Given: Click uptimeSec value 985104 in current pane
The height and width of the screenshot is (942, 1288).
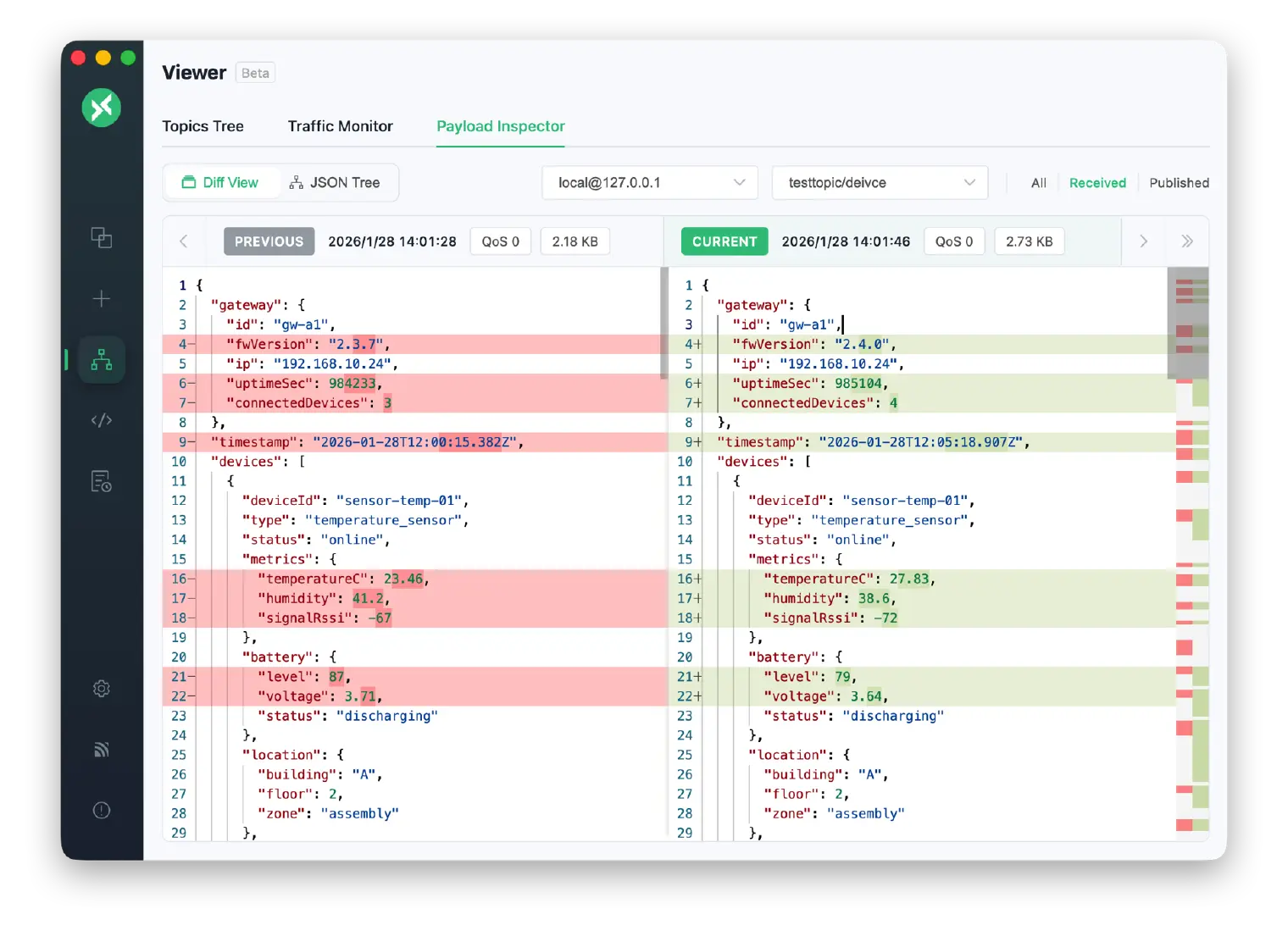Looking at the screenshot, I should (x=858, y=383).
